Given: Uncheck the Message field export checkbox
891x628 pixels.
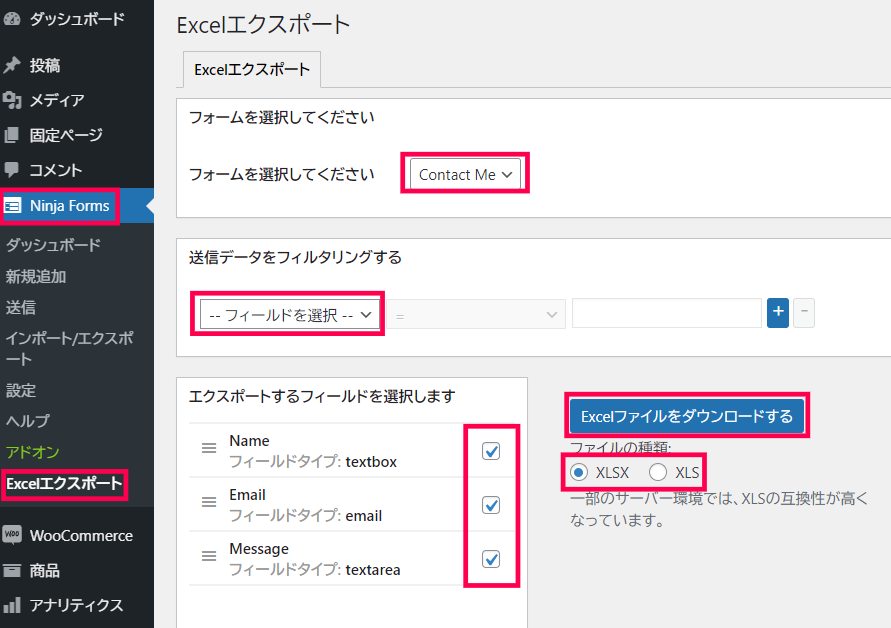Looking at the screenshot, I should (491, 559).
